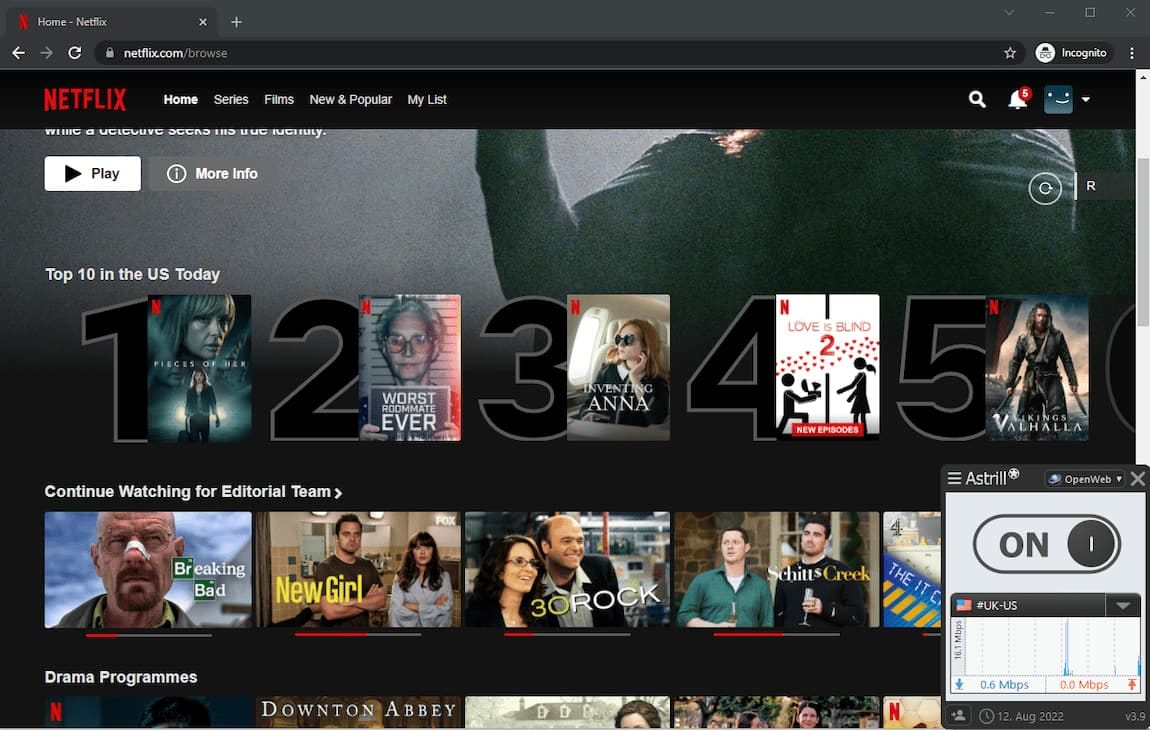1150x730 pixels.
Task: Open Love Is Blind 2 poster
Action: point(827,366)
